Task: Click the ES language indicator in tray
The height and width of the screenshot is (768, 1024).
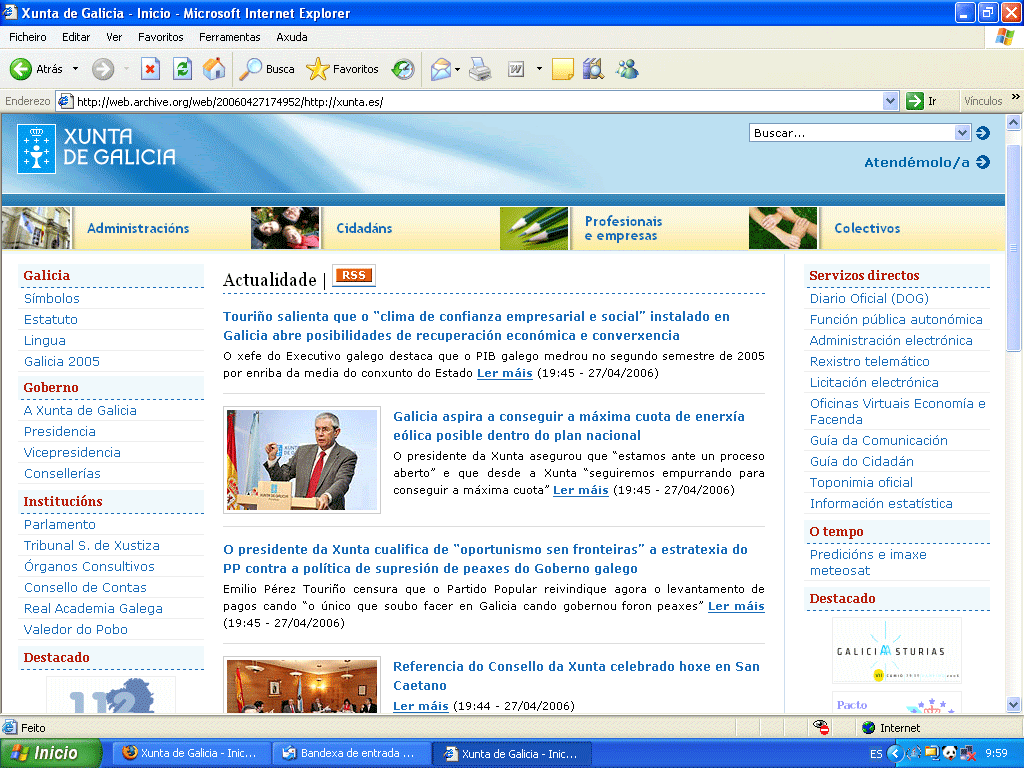Action: (x=876, y=754)
